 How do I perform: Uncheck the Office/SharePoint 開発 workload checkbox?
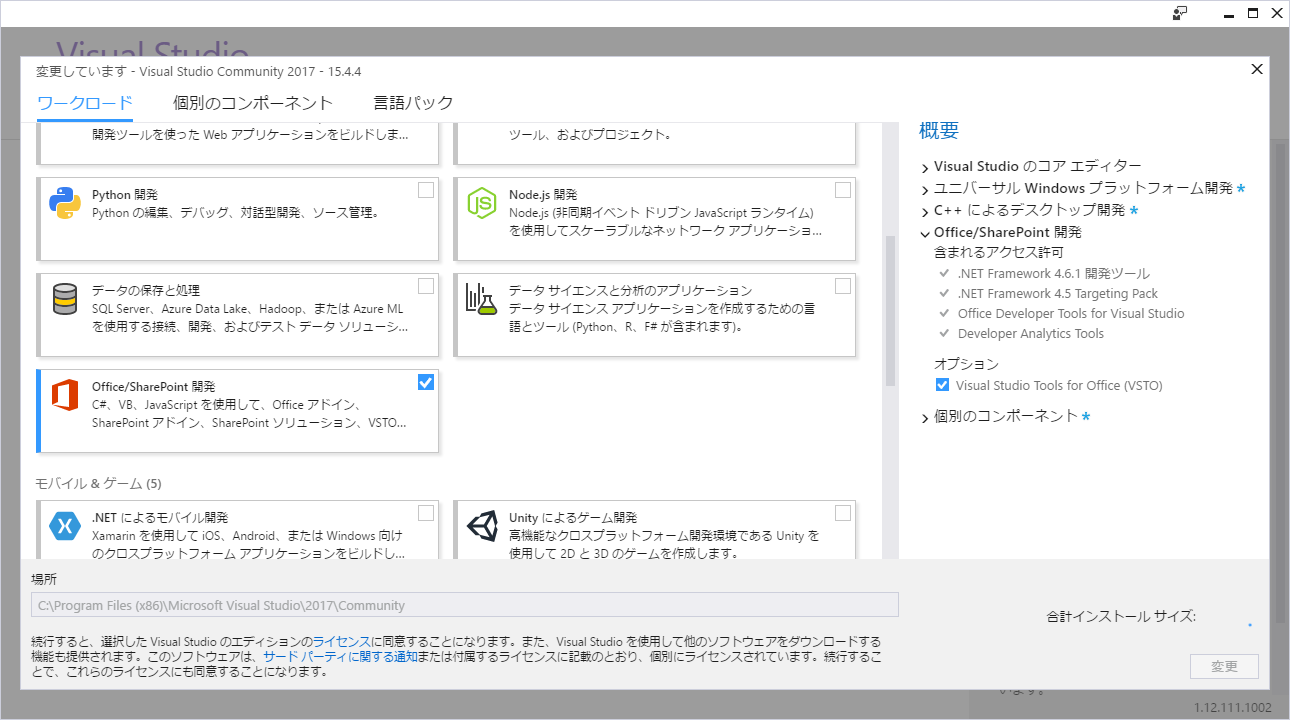pyautogui.click(x=426, y=382)
